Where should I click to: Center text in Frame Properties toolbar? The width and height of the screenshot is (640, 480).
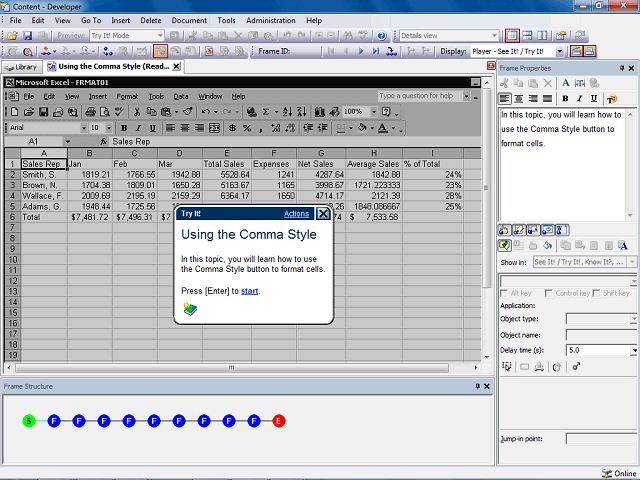point(519,98)
